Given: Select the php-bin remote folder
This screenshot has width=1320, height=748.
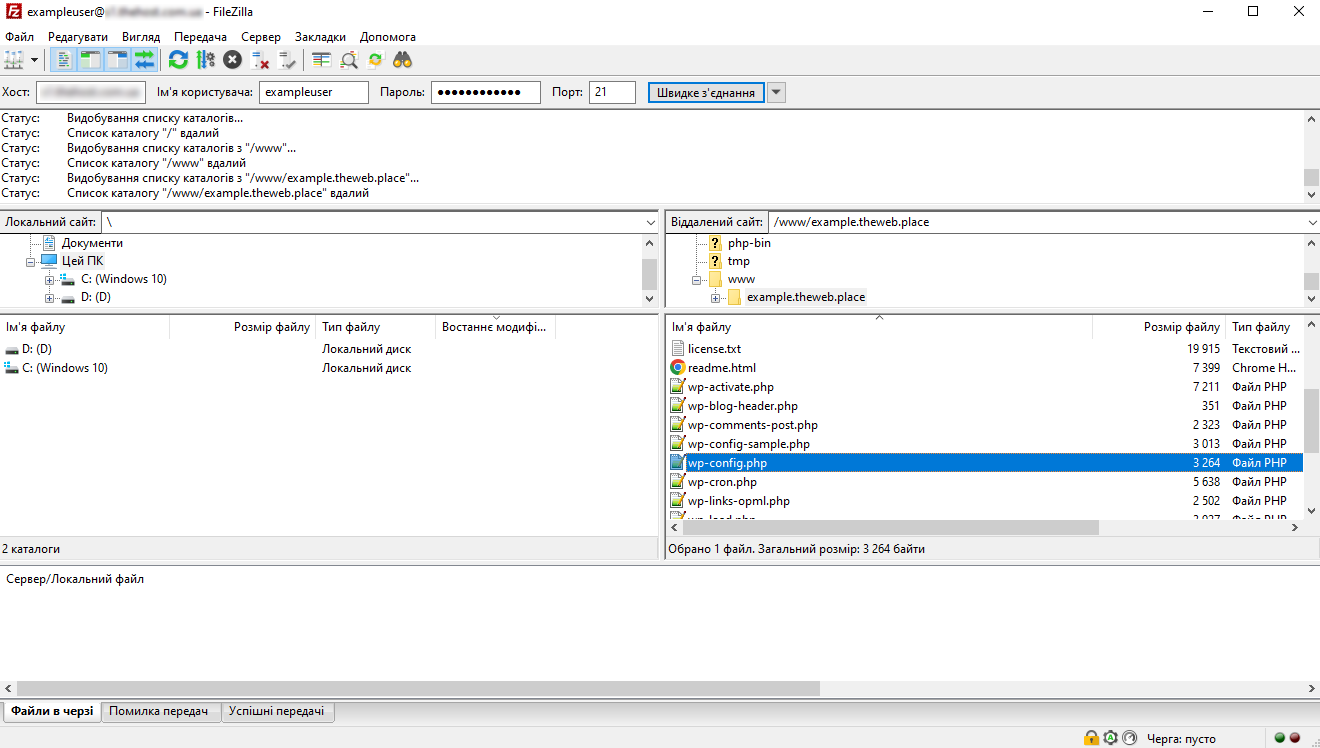Looking at the screenshot, I should pos(749,243).
